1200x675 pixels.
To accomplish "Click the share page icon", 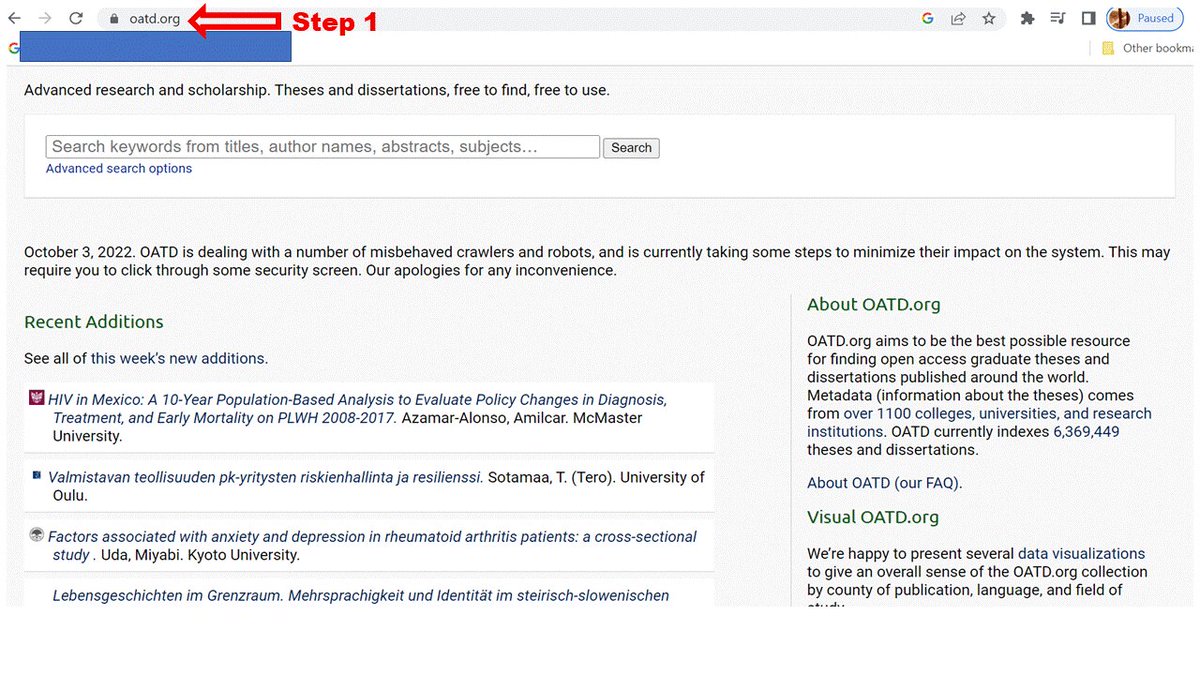I will pos(956,17).
